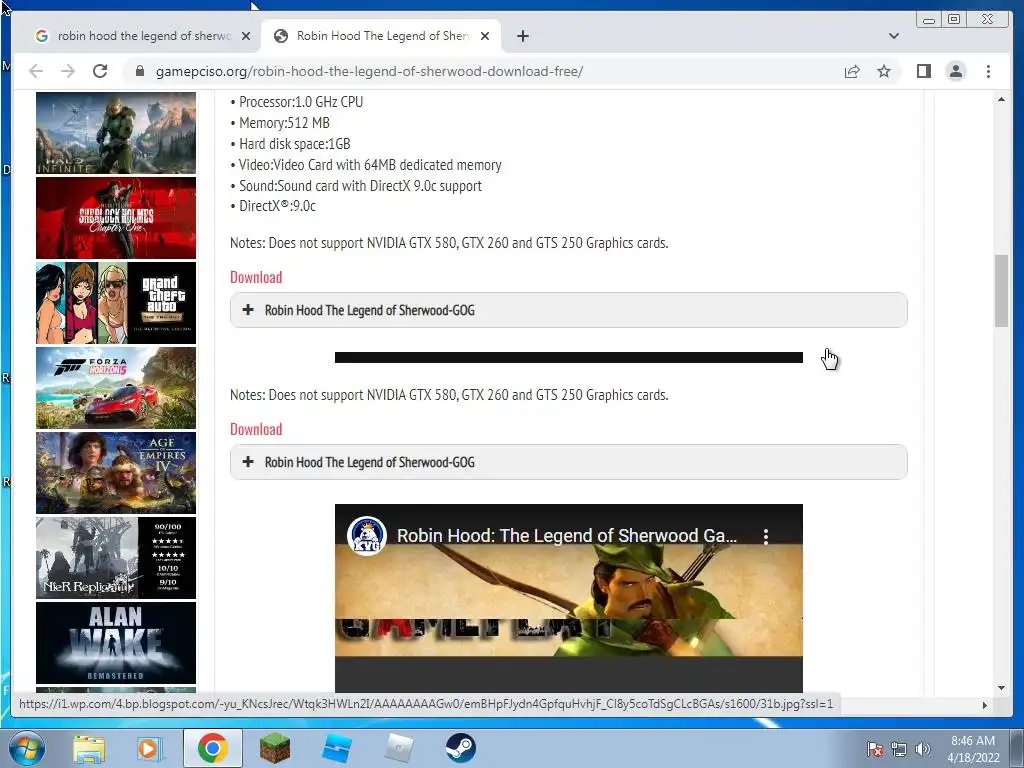1024x768 pixels.
Task: Launch Steam from the taskbar
Action: tap(460, 748)
